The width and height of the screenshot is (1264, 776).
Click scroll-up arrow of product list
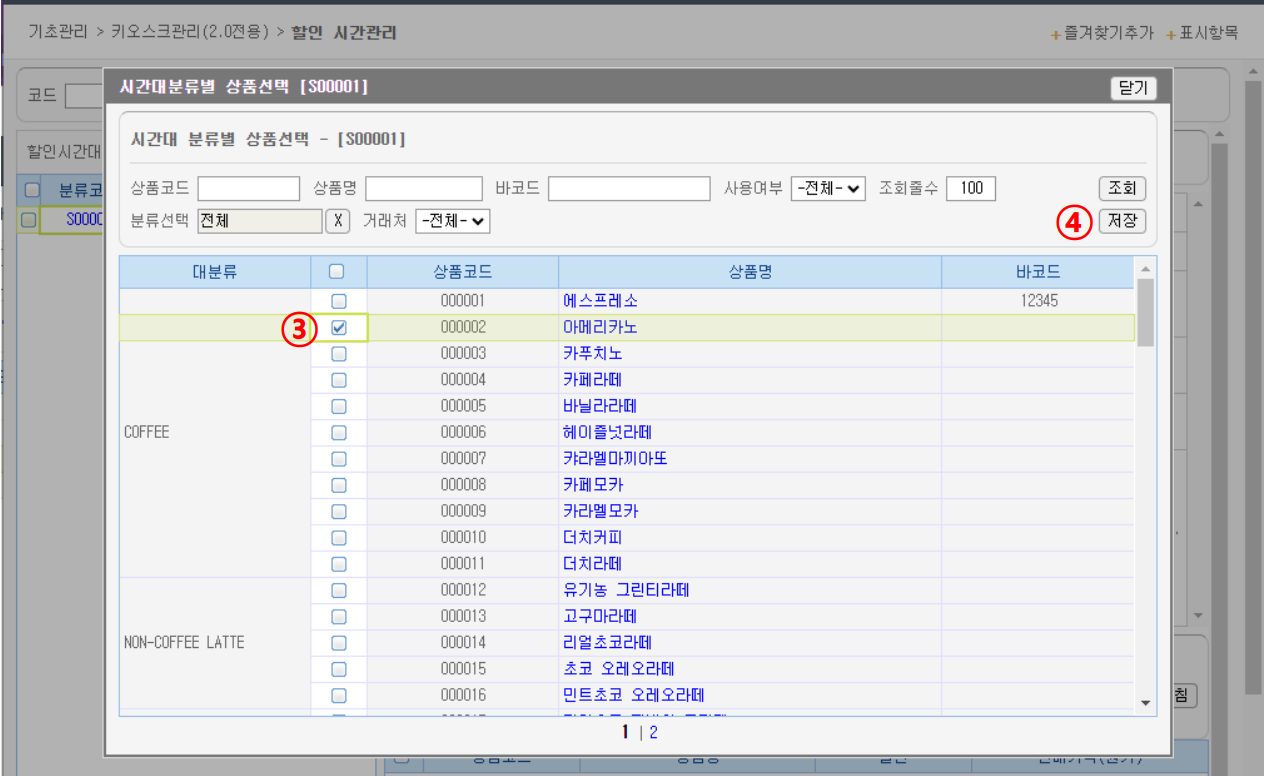(1145, 269)
